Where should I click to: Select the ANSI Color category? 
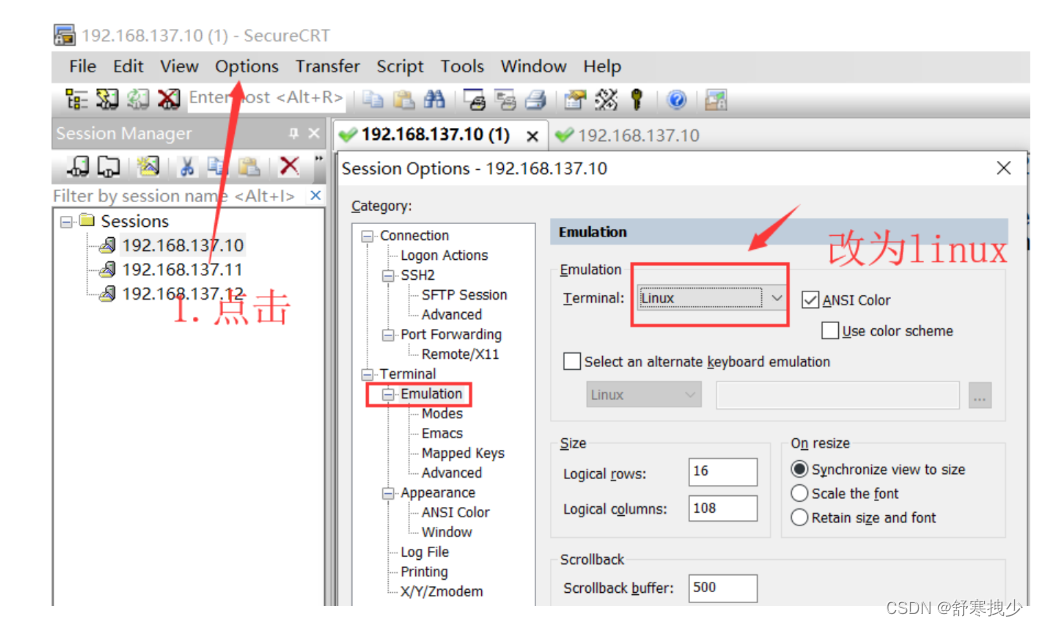click(455, 512)
